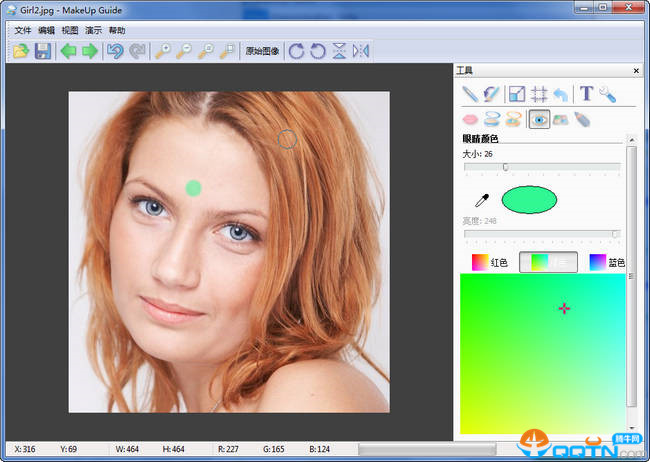Click the Text tool icon

coord(587,94)
